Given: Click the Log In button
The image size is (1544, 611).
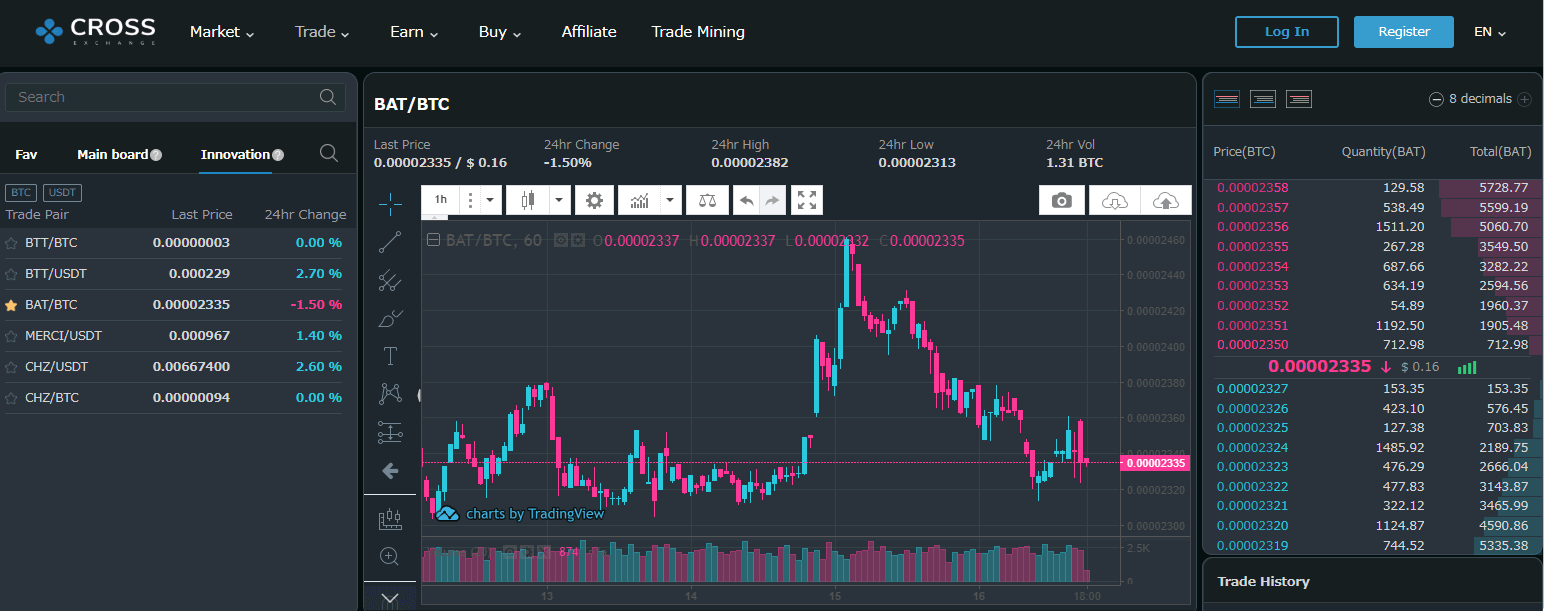Looking at the screenshot, I should coord(1286,32).
